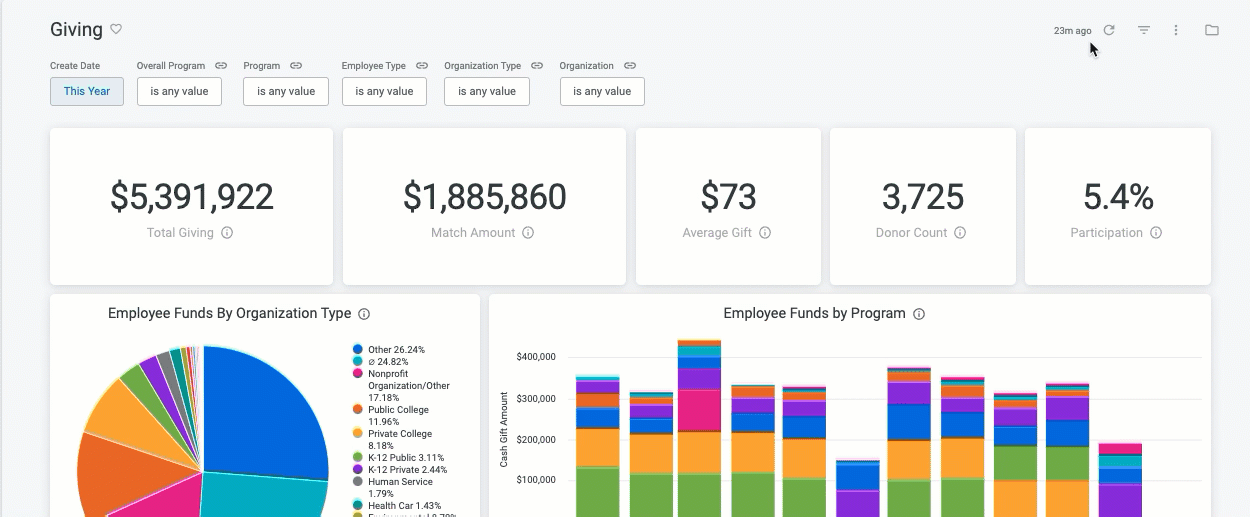
Task: Click the $400,000 axis label
Action: 536,357
